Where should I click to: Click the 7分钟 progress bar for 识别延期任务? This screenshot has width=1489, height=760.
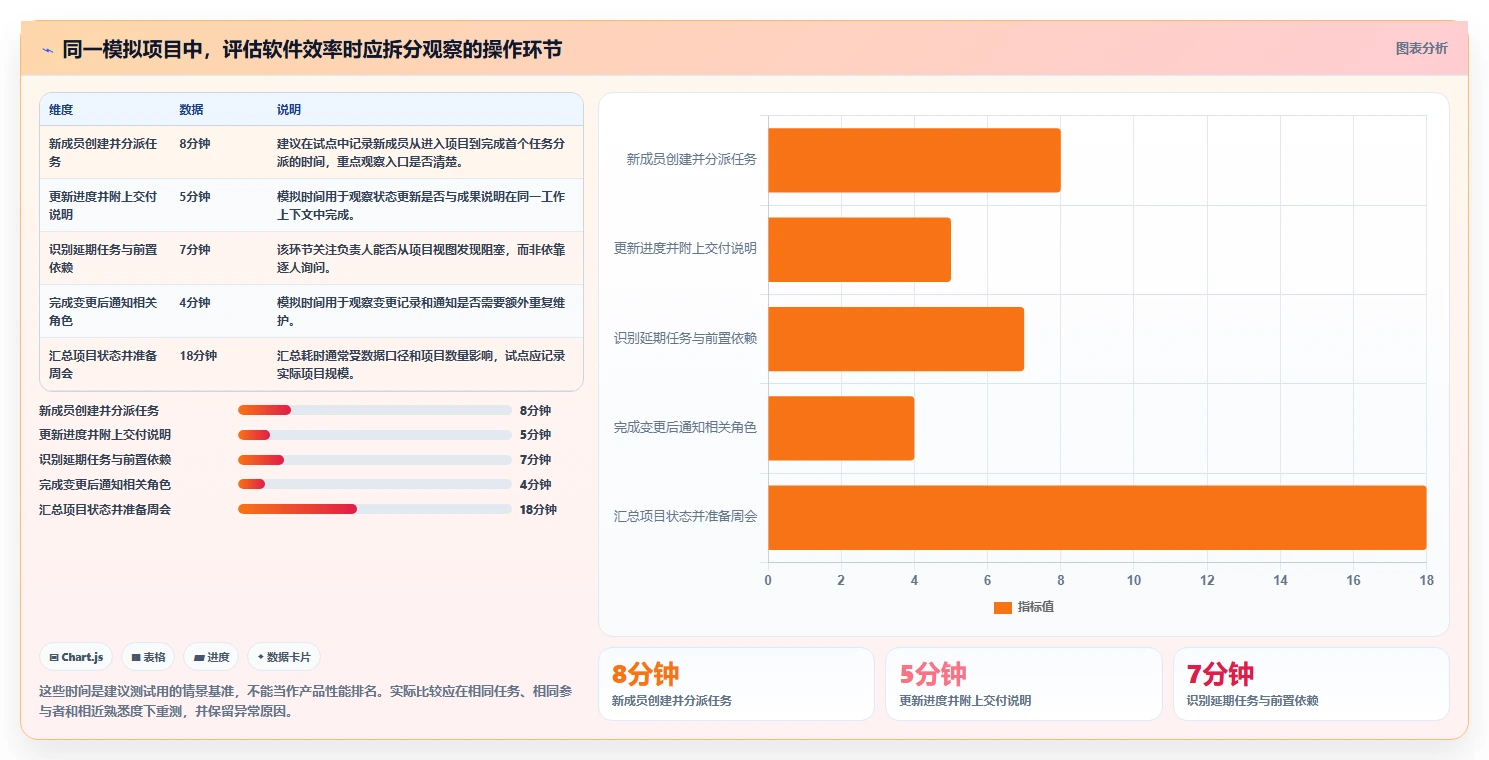click(375, 460)
